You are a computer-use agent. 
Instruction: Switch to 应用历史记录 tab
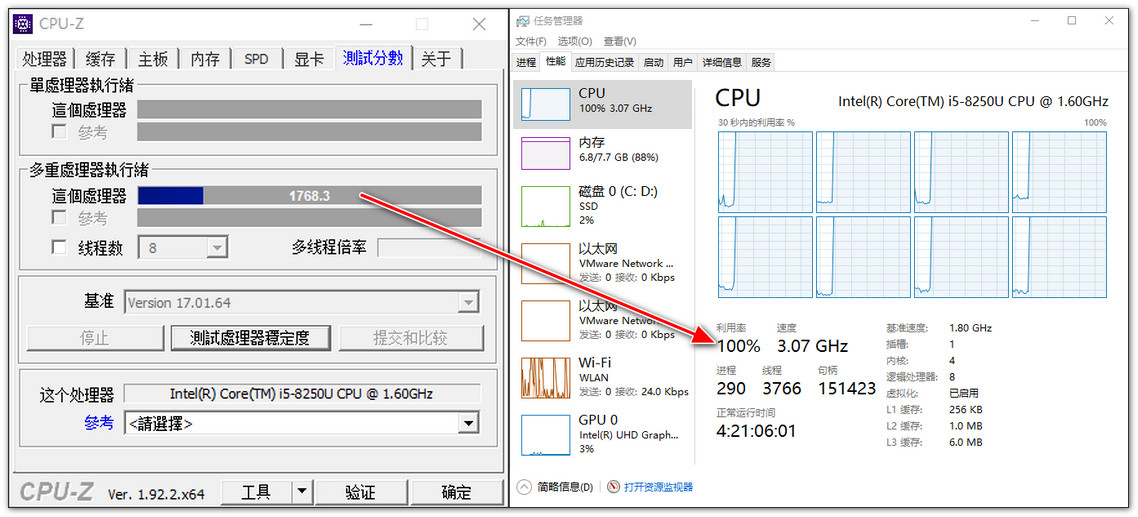(604, 62)
